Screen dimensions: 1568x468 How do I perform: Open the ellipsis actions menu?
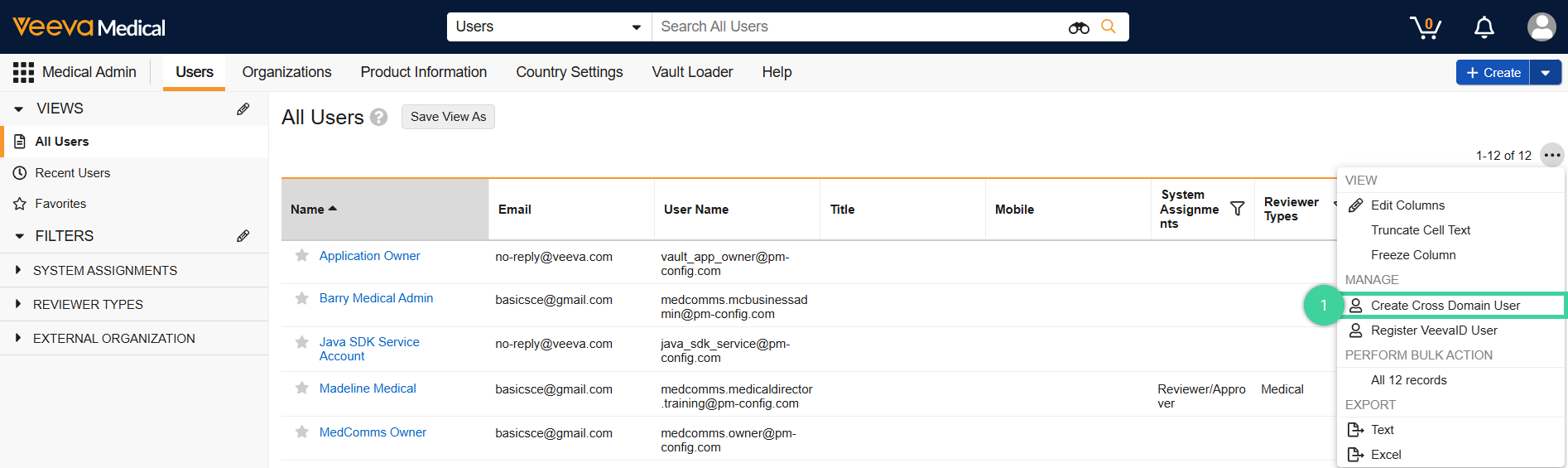coord(1552,155)
